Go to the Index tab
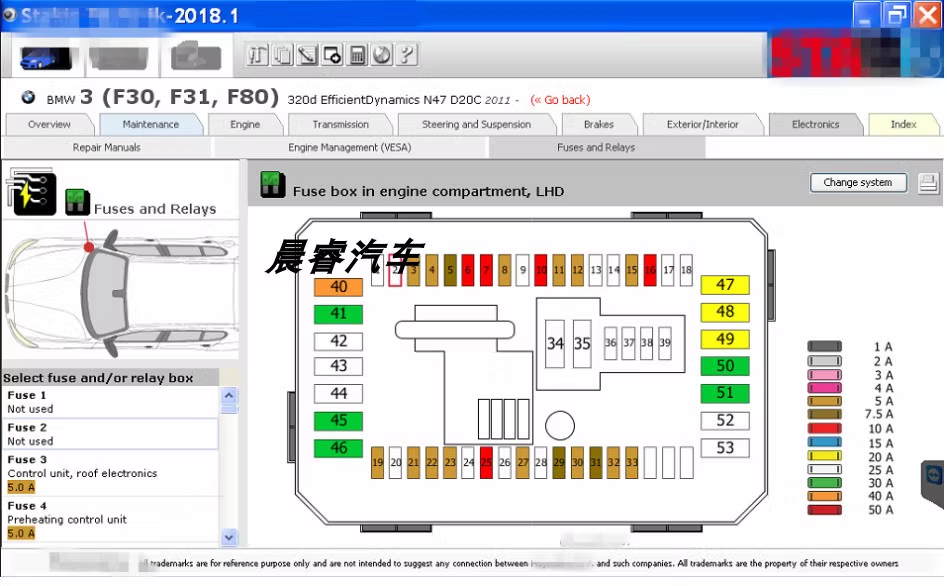 (904, 124)
